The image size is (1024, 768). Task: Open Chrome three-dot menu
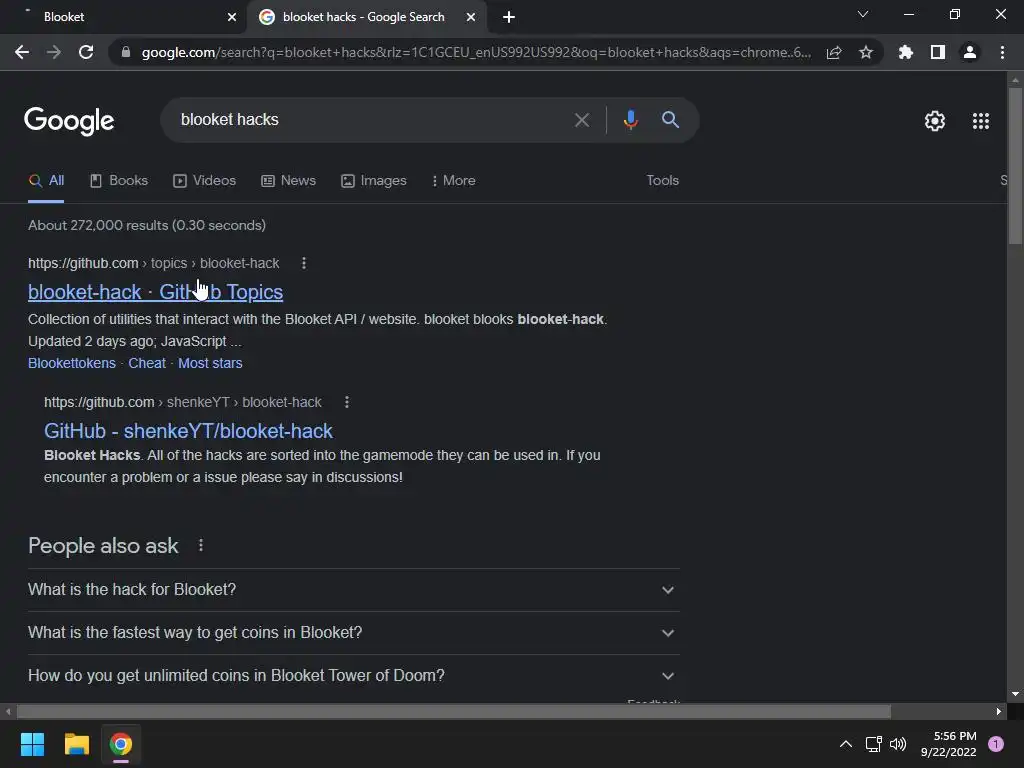pyautogui.click(x=1002, y=52)
